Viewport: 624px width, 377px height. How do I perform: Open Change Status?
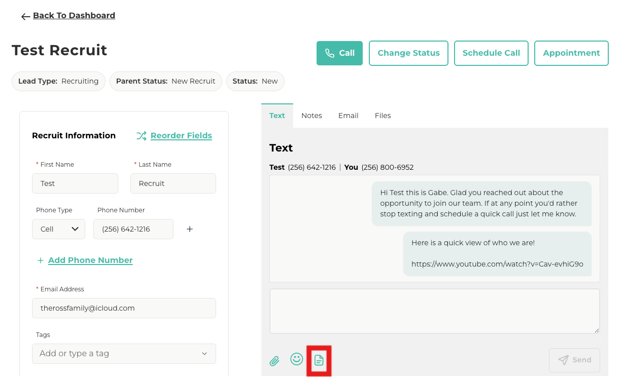(x=408, y=53)
